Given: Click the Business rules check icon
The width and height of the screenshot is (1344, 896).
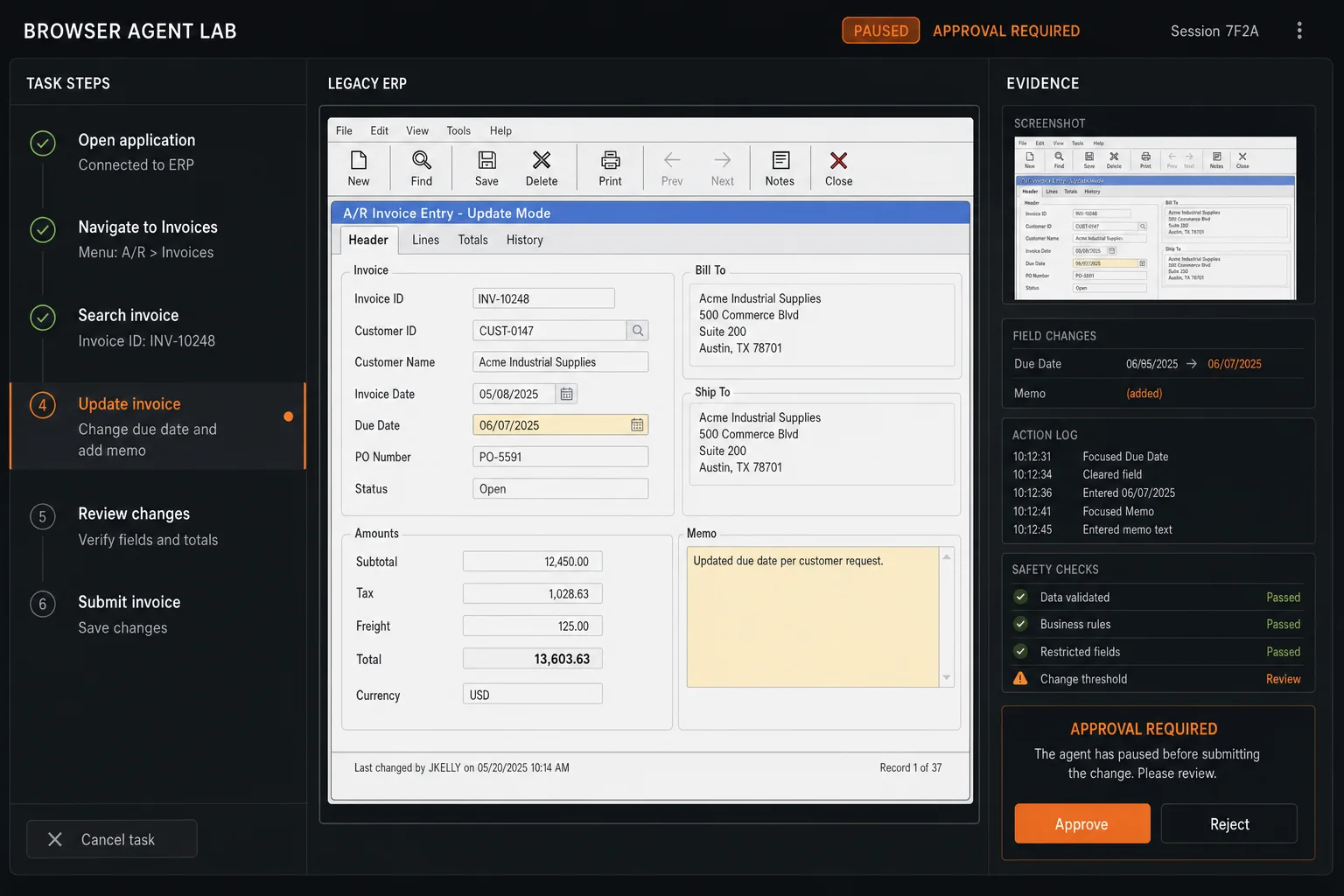Looking at the screenshot, I should coord(1020,624).
